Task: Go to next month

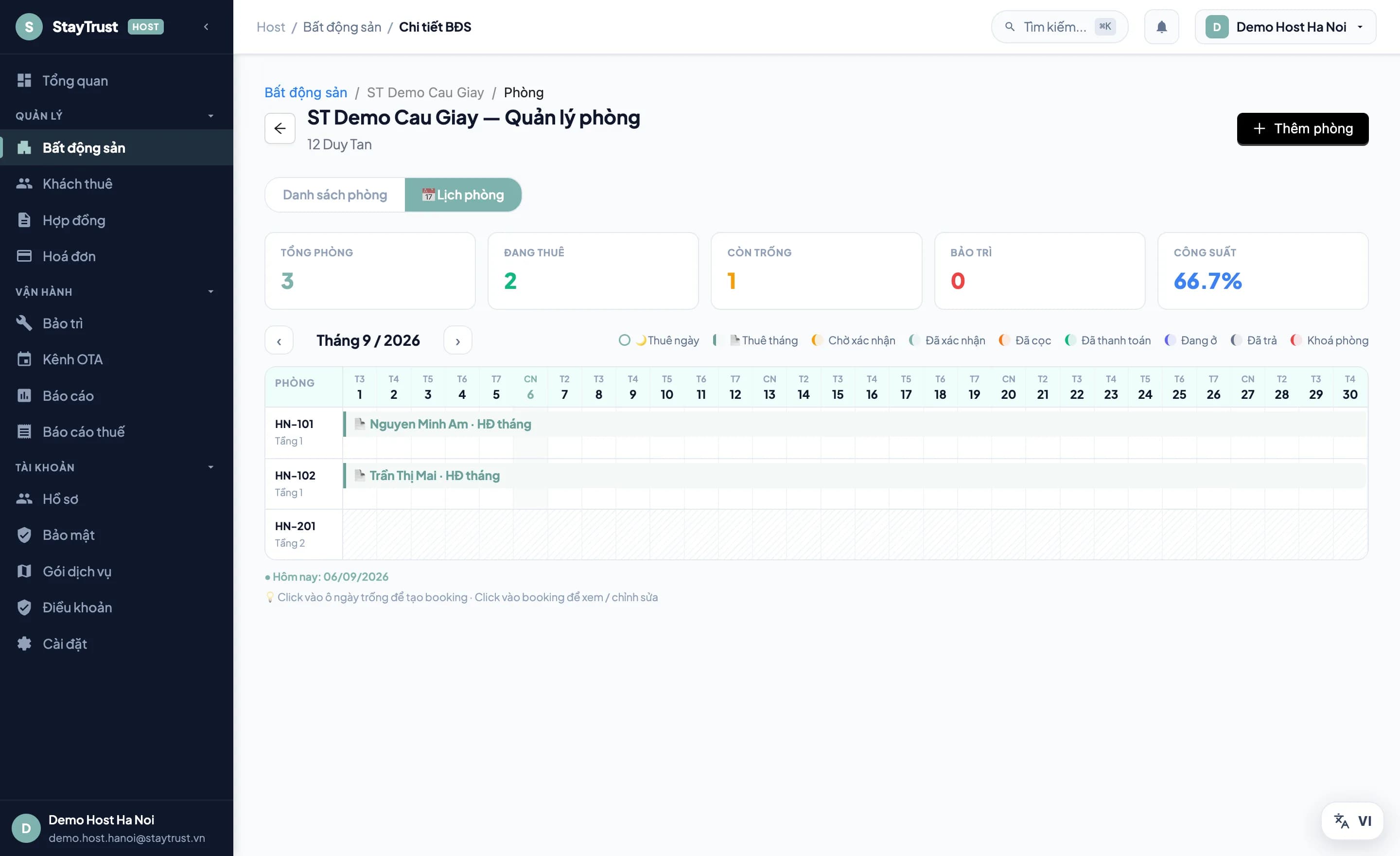Action: 457,340
